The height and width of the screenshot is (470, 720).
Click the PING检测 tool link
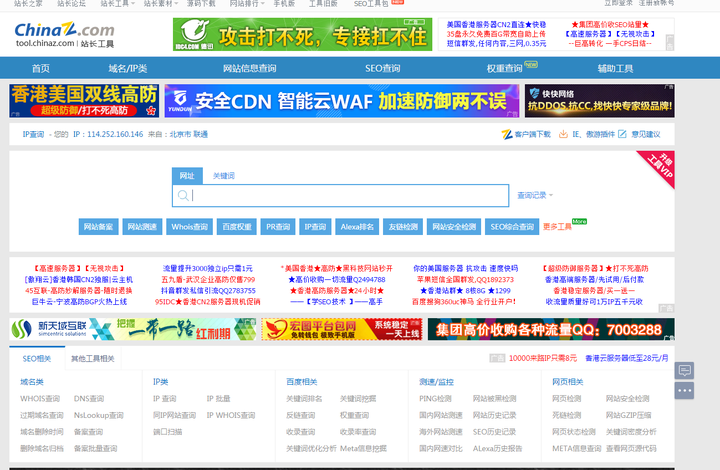click(x=435, y=399)
